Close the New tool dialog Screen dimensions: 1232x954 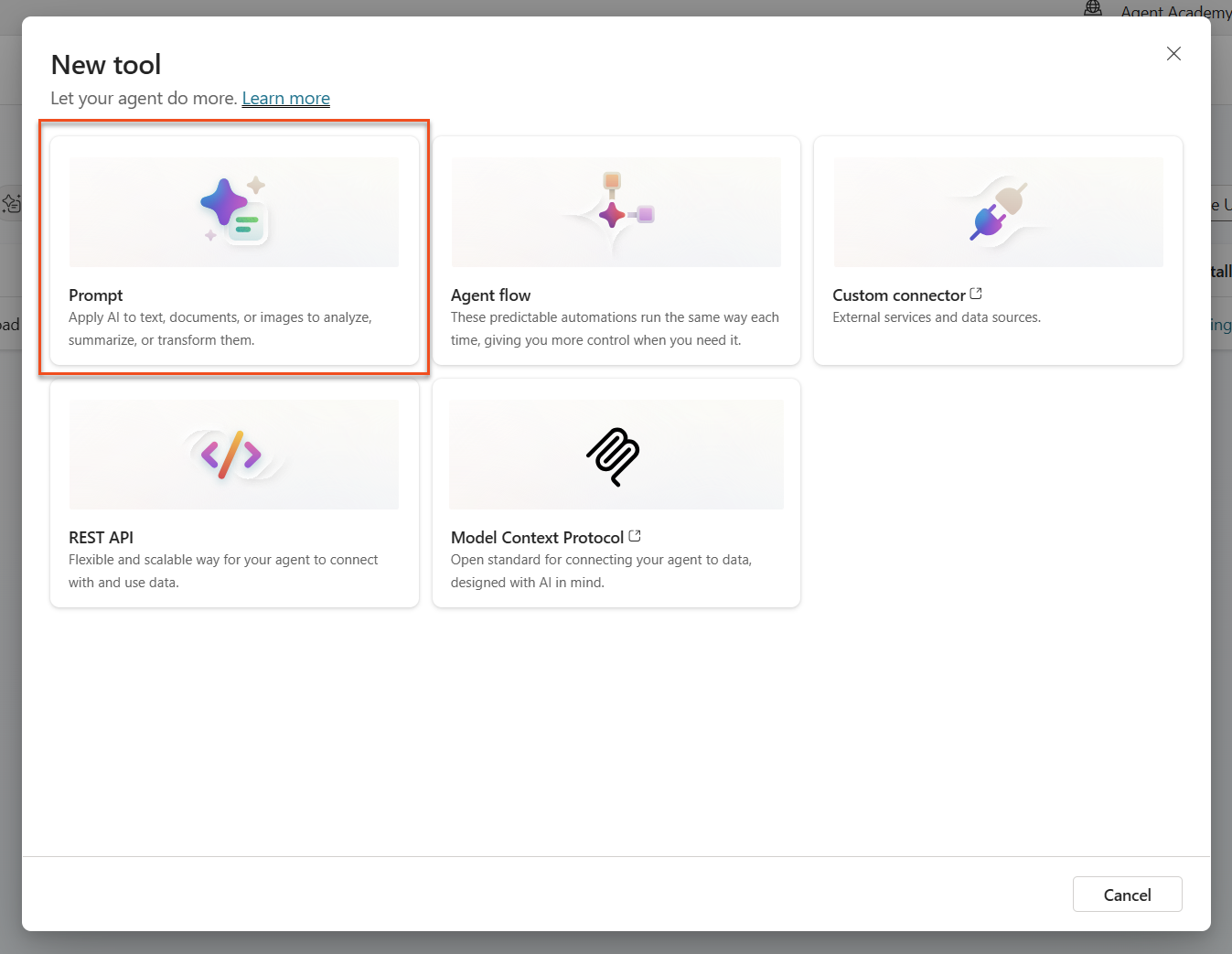[1173, 54]
